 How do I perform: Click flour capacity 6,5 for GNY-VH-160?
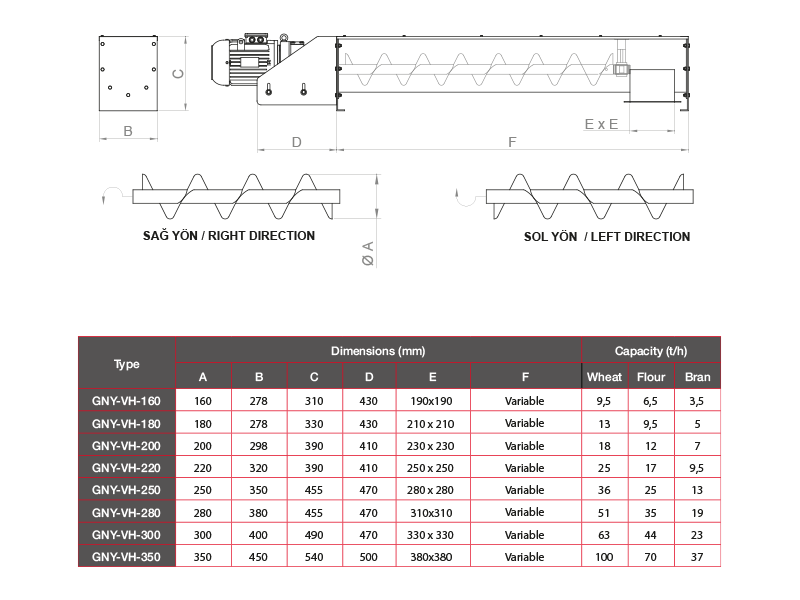tap(650, 401)
